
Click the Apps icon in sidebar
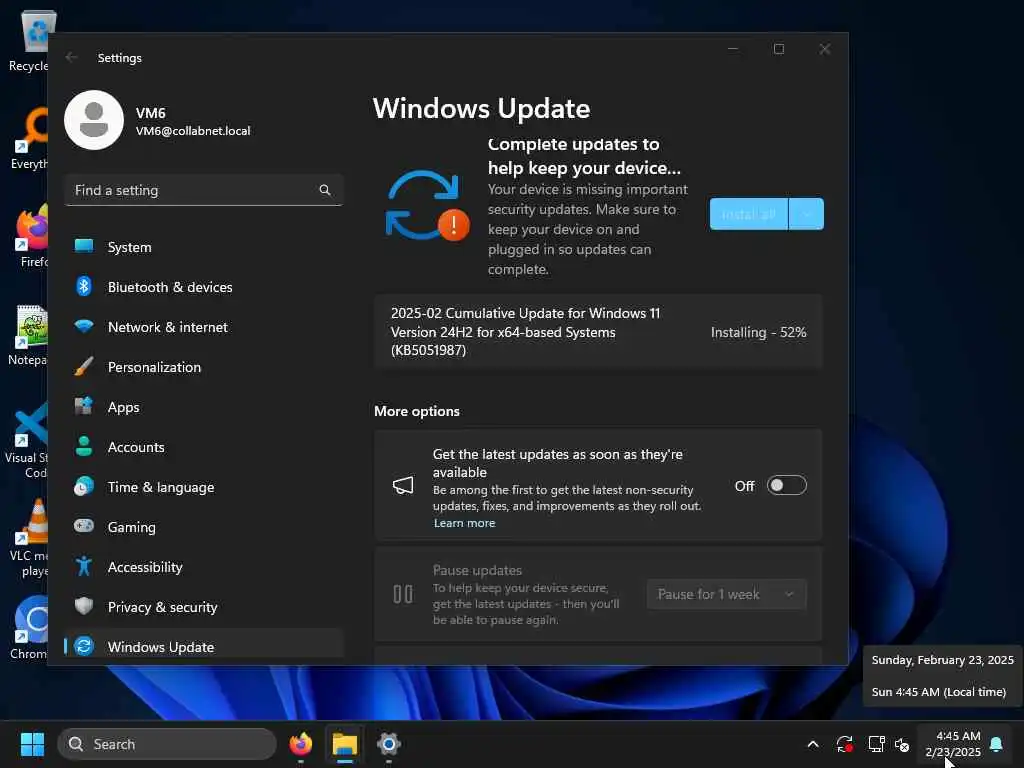tap(84, 406)
